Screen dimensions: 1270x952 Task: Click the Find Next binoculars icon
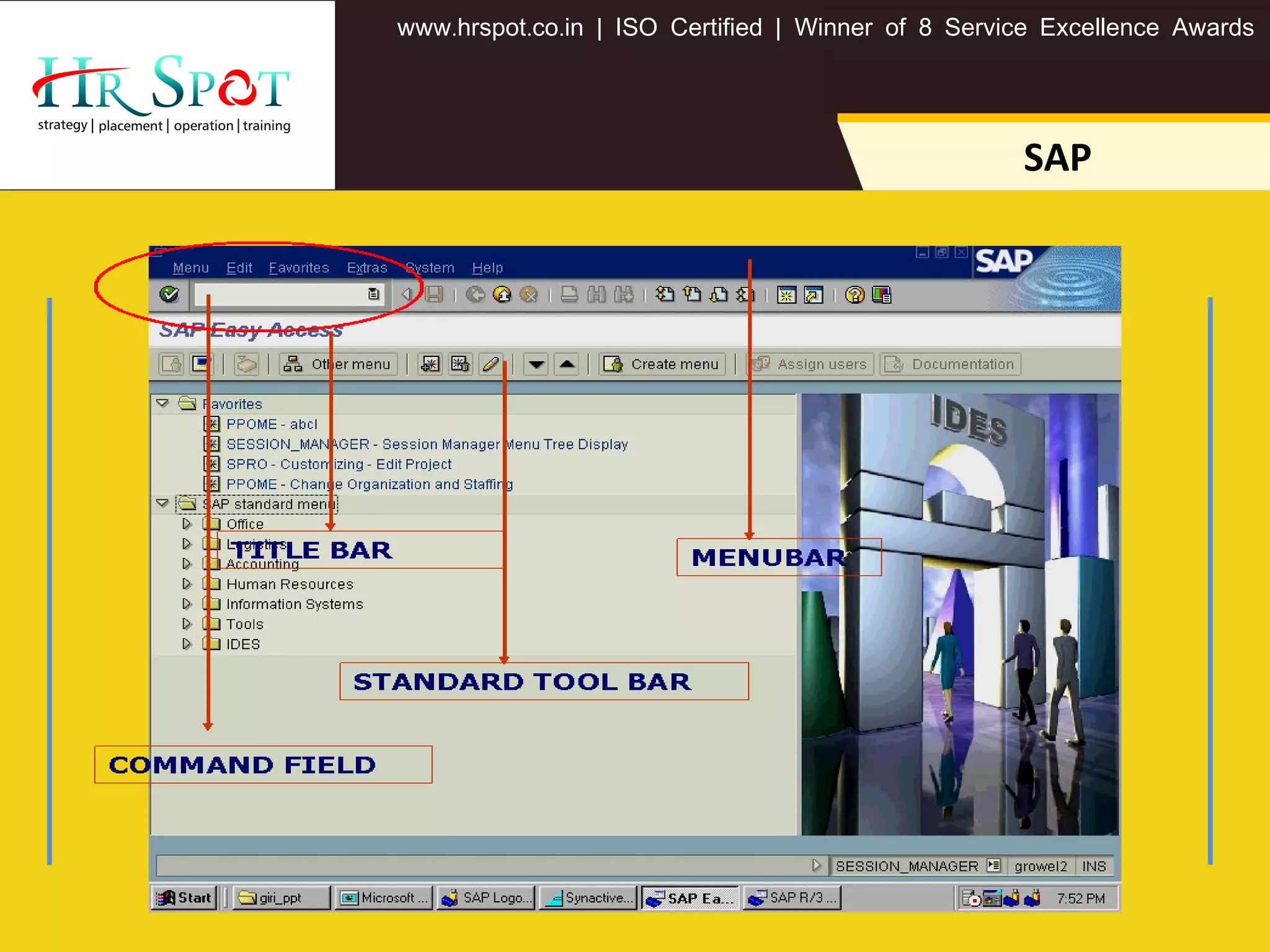(x=623, y=294)
